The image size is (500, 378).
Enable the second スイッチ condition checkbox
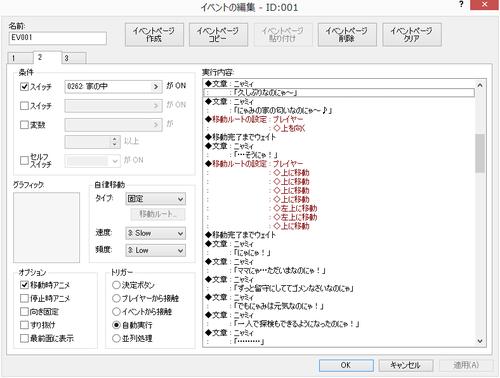tap(24, 106)
